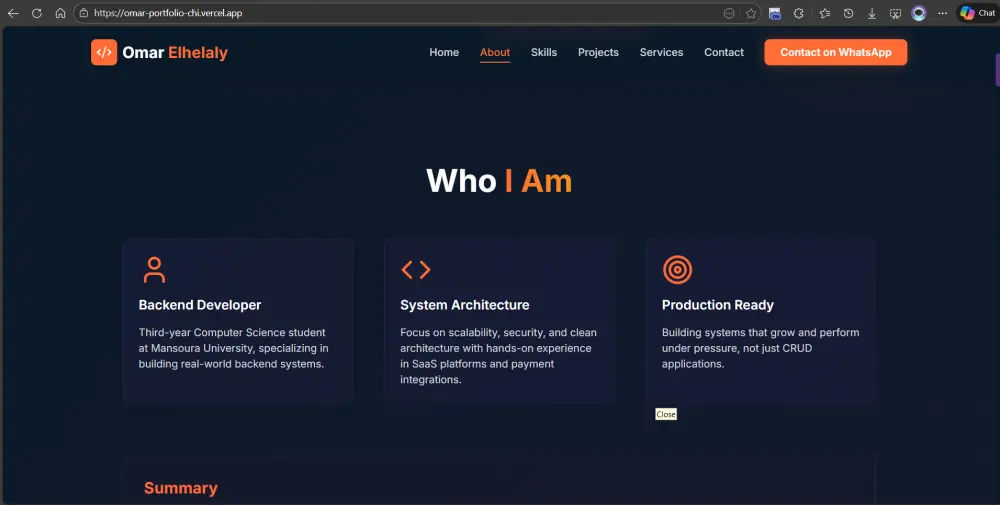Reload the page with the refresh icon
This screenshot has height=505, width=1000.
(37, 13)
